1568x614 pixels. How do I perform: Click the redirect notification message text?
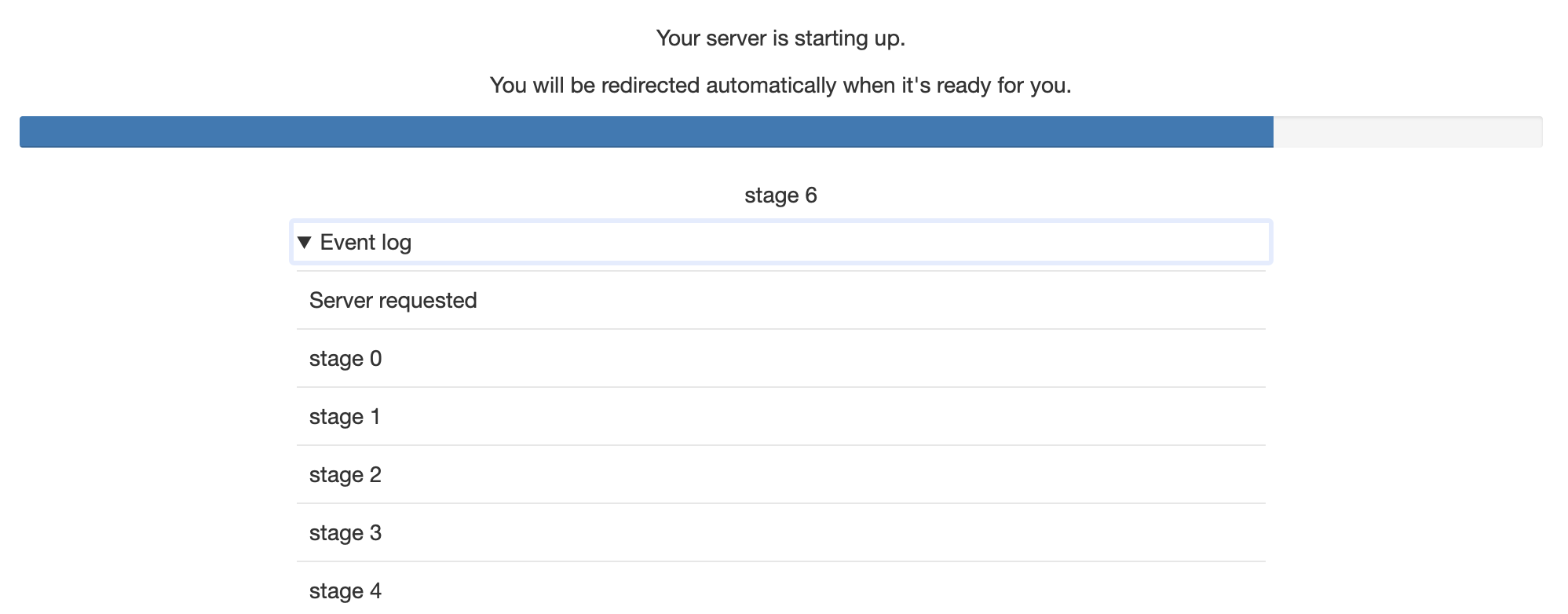tap(782, 86)
